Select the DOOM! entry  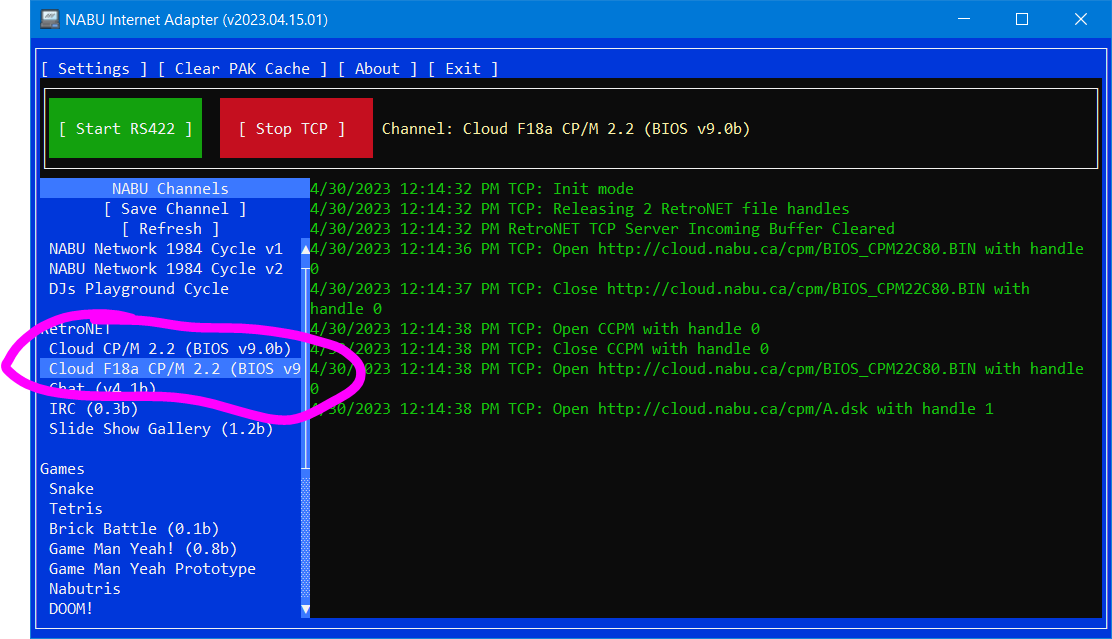click(x=70, y=609)
